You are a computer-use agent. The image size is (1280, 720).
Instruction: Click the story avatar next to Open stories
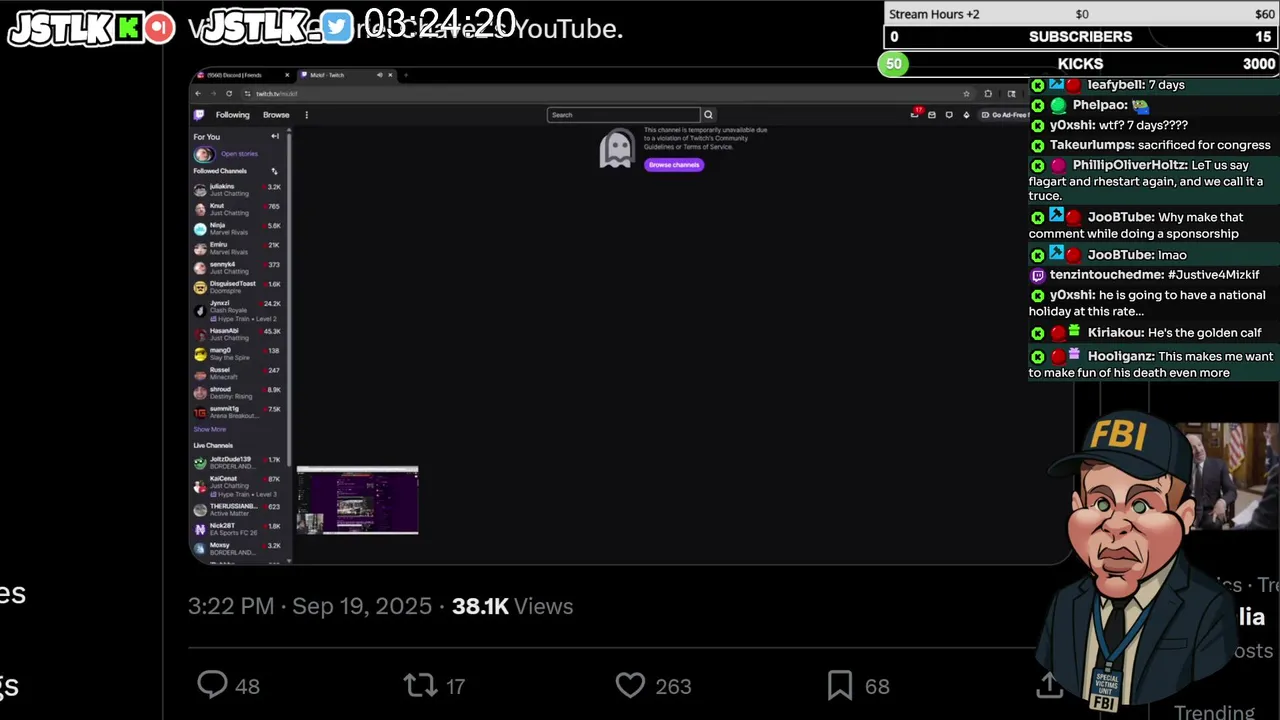tap(203, 154)
